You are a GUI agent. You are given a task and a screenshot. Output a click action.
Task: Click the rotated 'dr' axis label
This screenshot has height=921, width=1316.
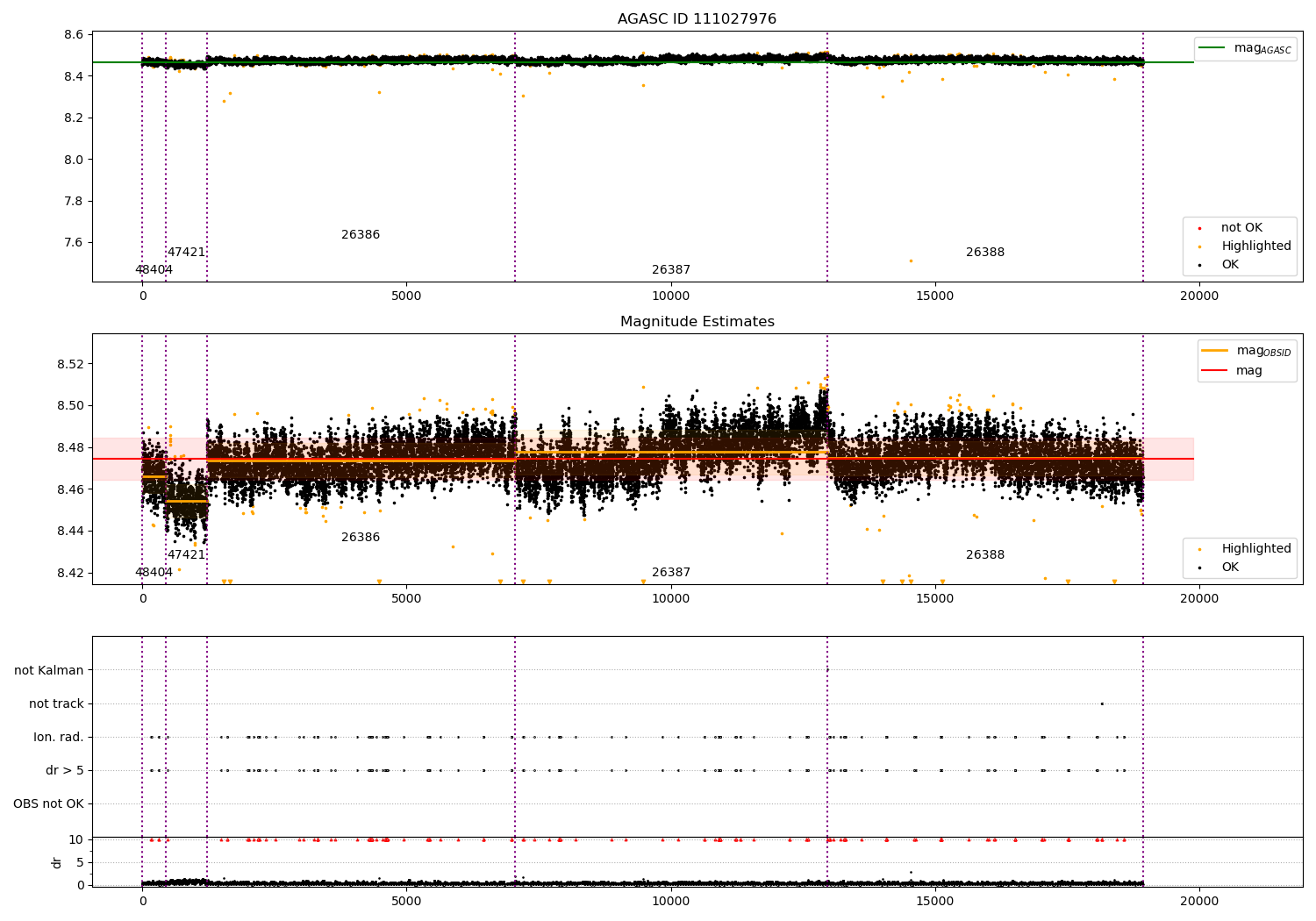pos(57,862)
